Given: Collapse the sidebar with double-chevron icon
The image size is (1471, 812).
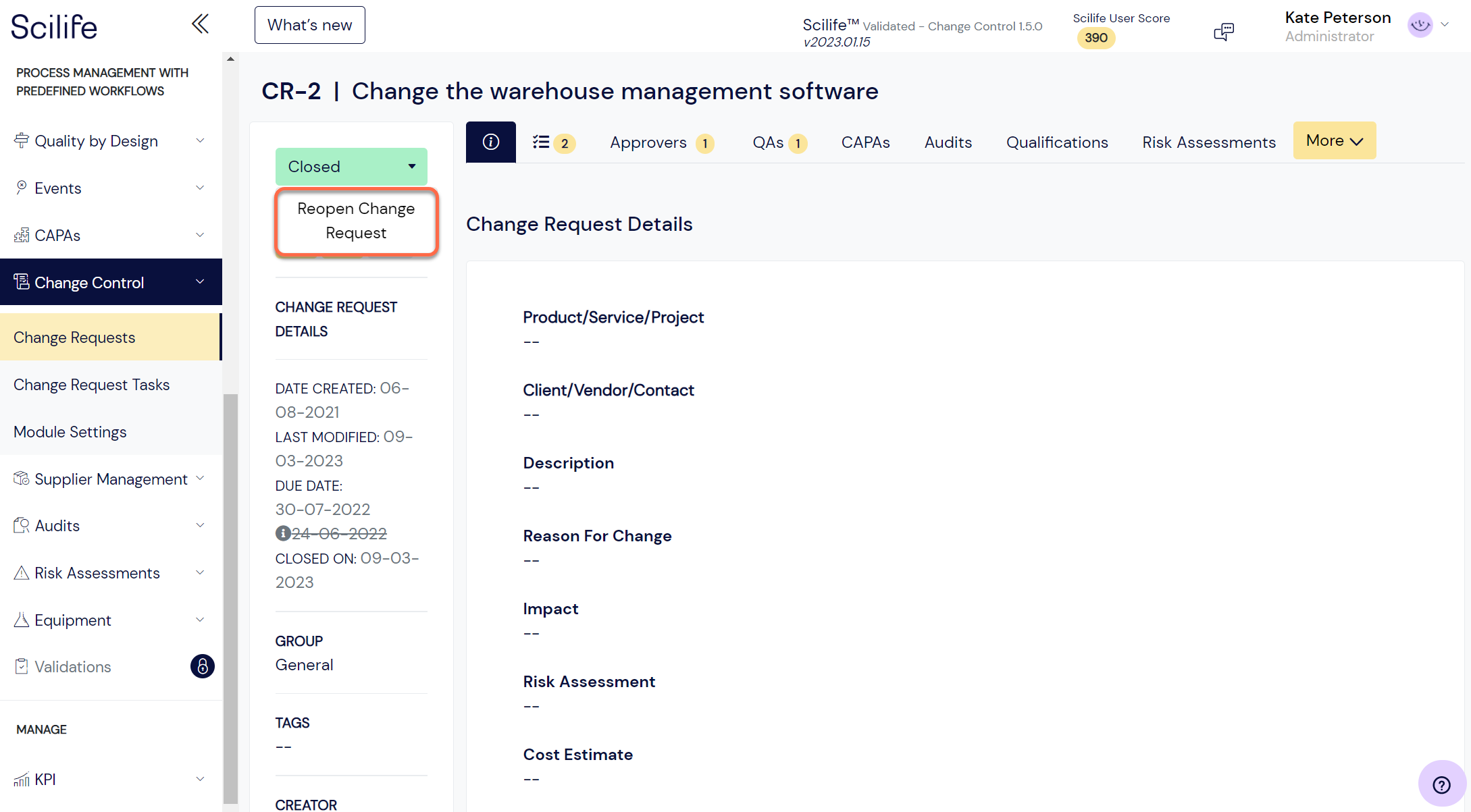Looking at the screenshot, I should point(200,24).
